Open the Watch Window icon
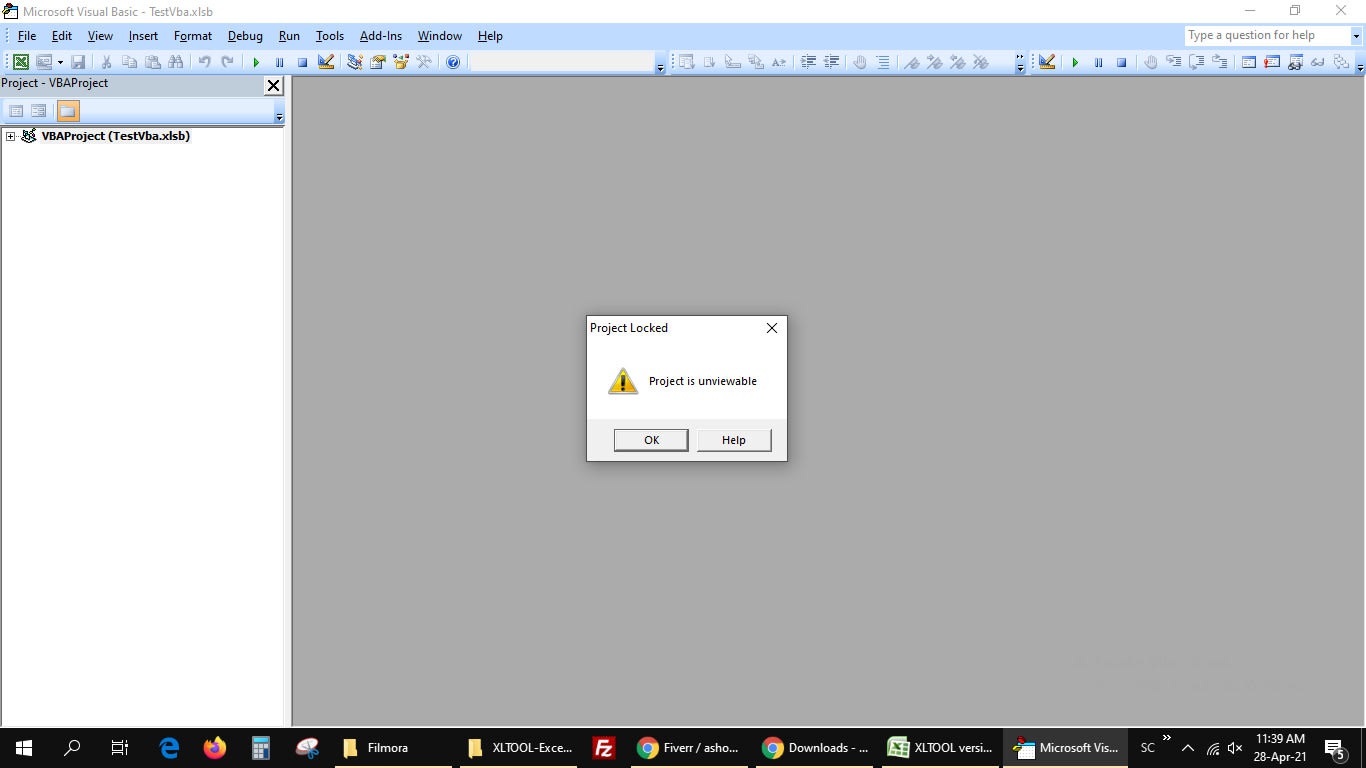Viewport: 1366px width, 768px height. (1295, 62)
